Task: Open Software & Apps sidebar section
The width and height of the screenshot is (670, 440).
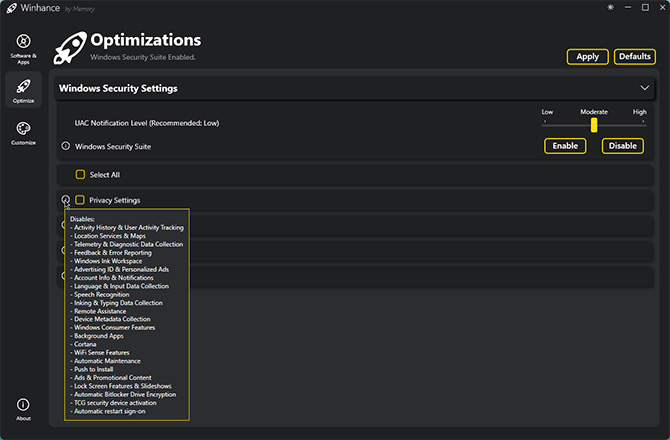Action: point(24,48)
